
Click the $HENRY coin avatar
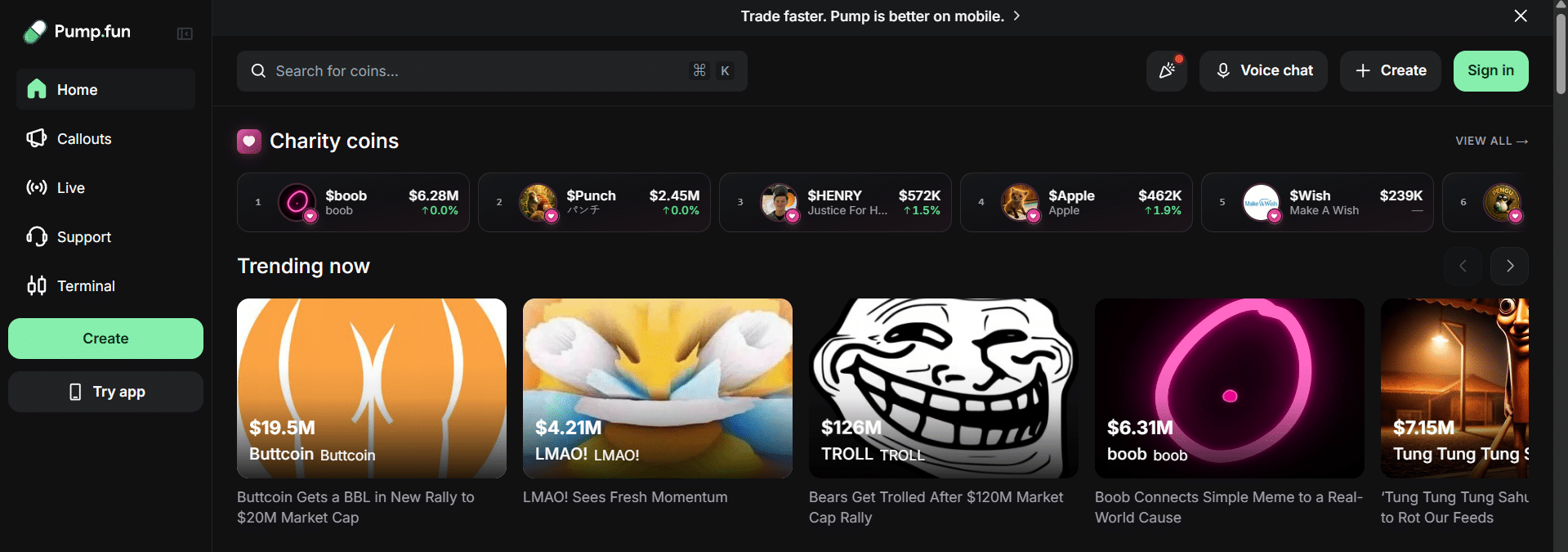tap(780, 202)
